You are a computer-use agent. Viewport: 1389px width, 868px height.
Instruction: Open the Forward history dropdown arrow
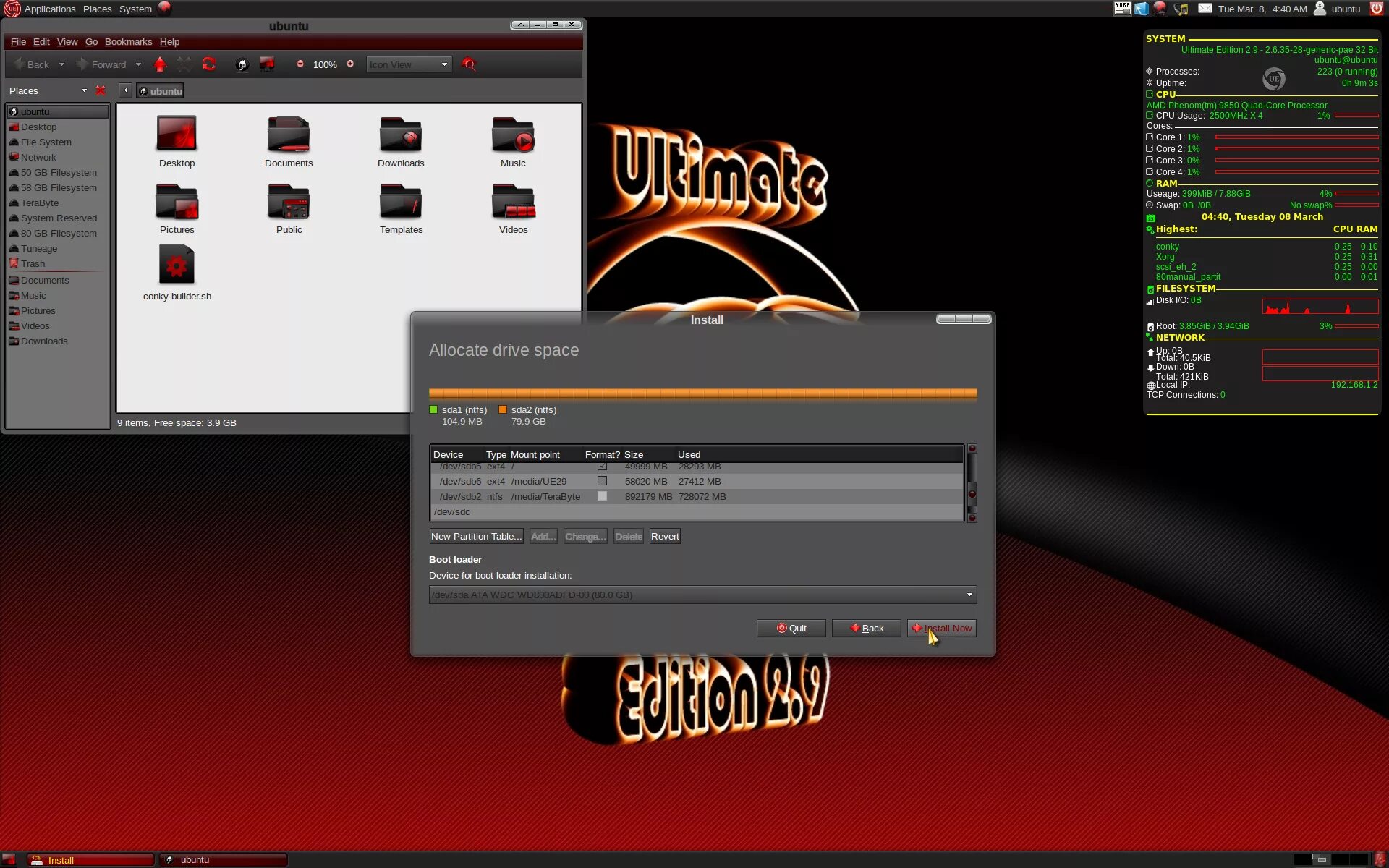(138, 64)
